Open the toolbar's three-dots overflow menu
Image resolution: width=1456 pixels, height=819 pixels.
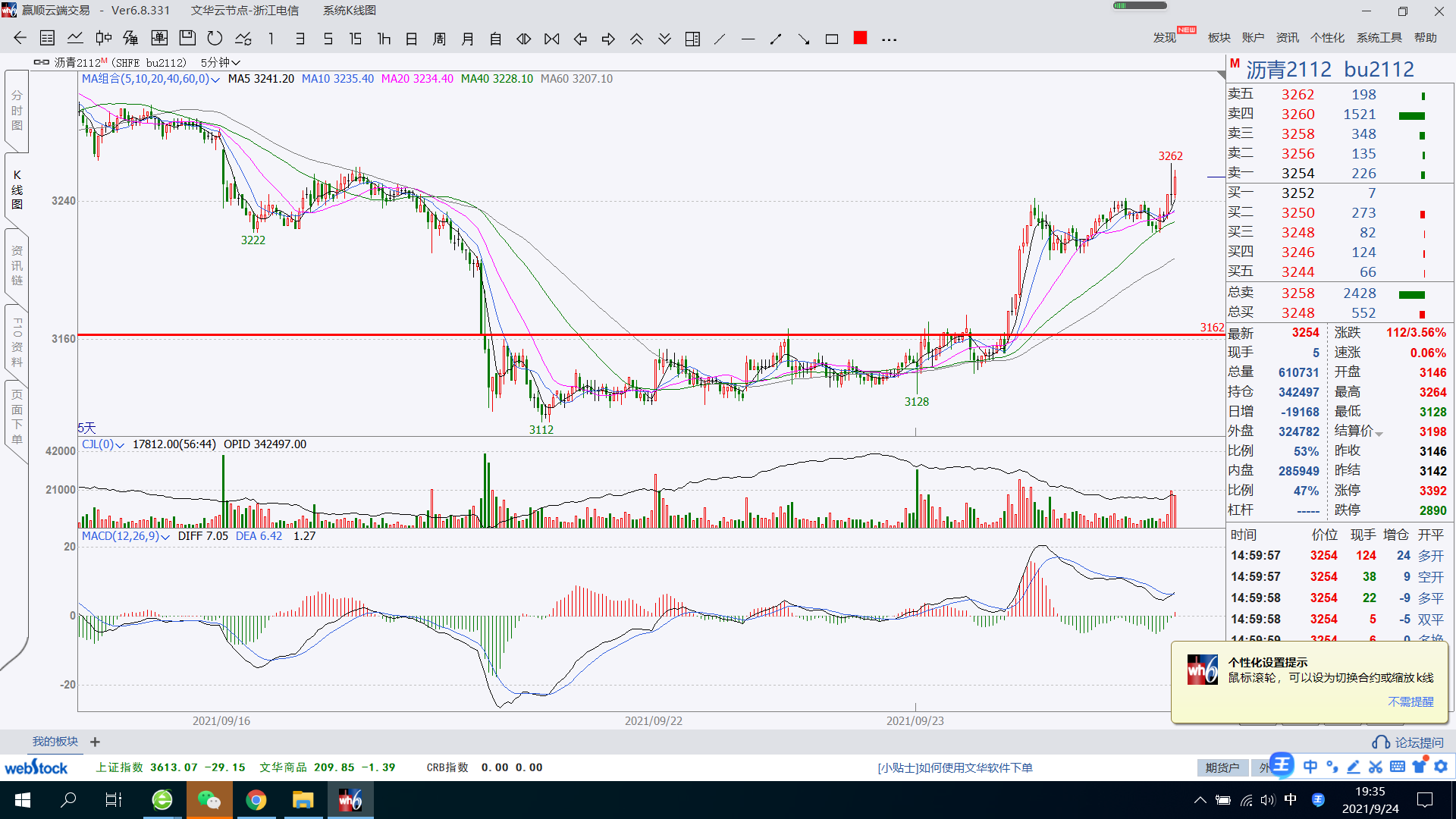click(x=890, y=39)
